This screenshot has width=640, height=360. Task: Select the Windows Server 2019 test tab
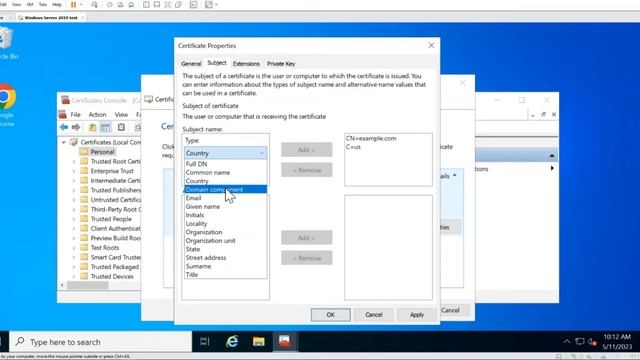click(50, 18)
